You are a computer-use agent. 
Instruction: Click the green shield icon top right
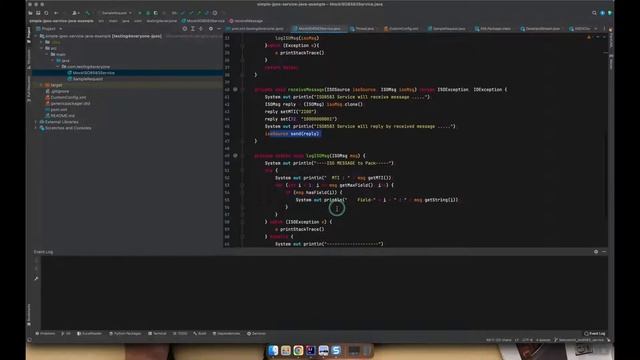(610, 13)
